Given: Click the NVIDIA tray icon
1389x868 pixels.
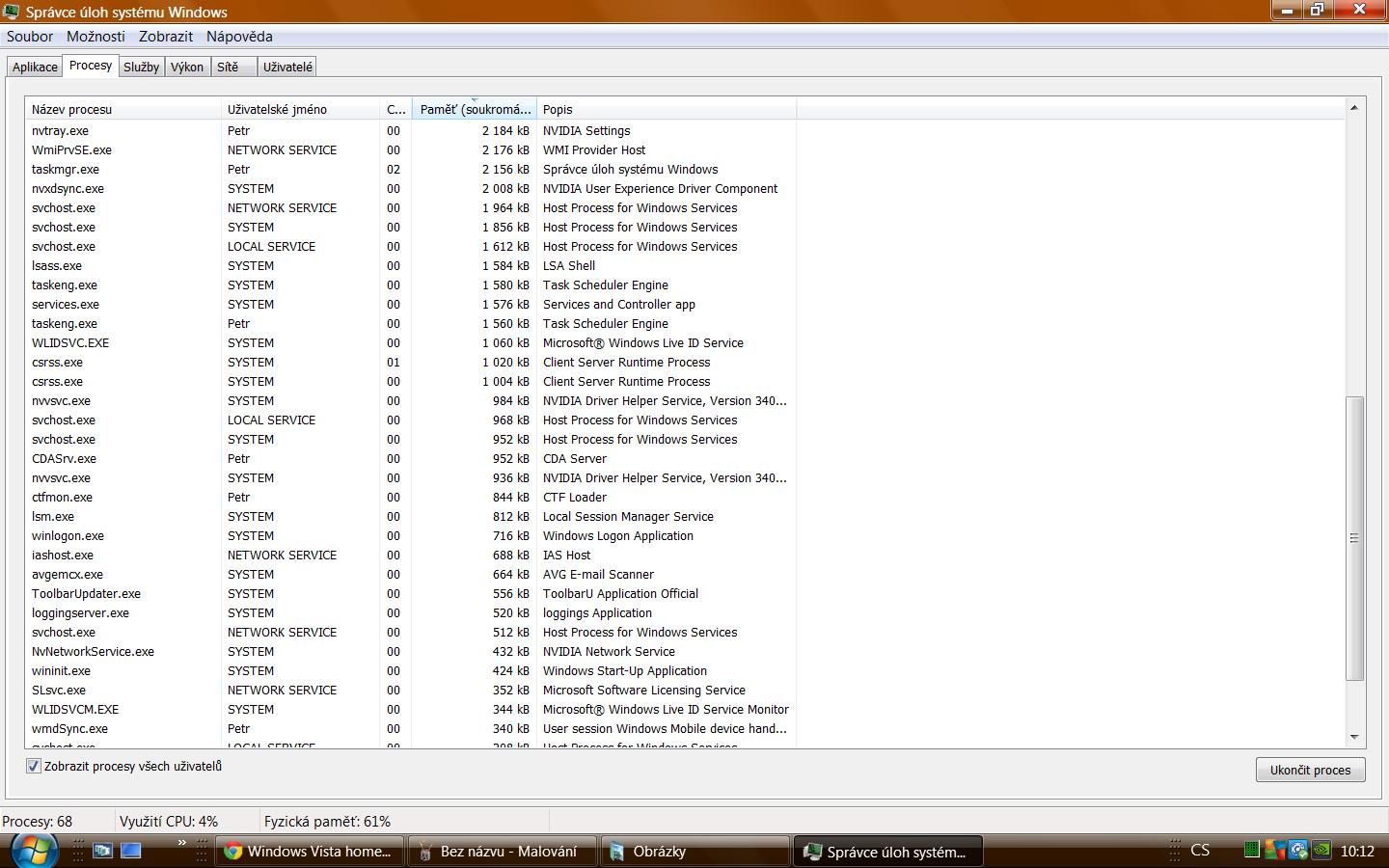Looking at the screenshot, I should [1321, 850].
